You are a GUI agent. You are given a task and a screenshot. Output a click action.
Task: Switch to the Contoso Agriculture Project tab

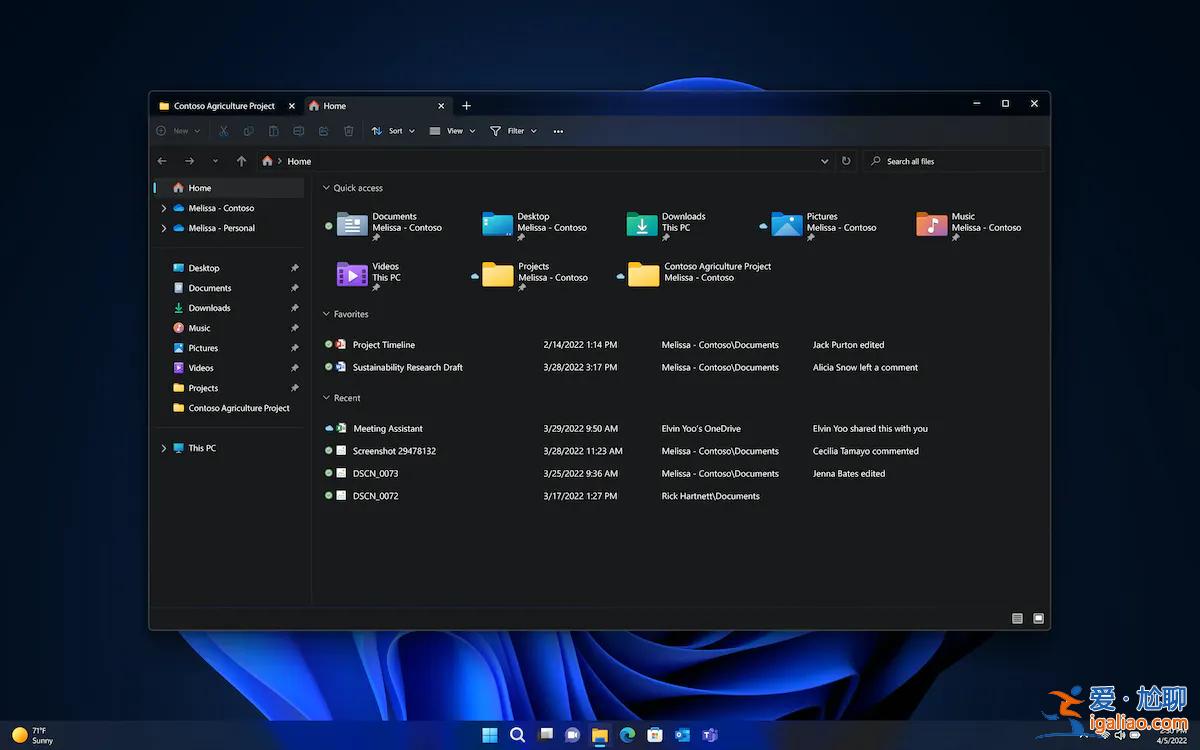pyautogui.click(x=222, y=105)
